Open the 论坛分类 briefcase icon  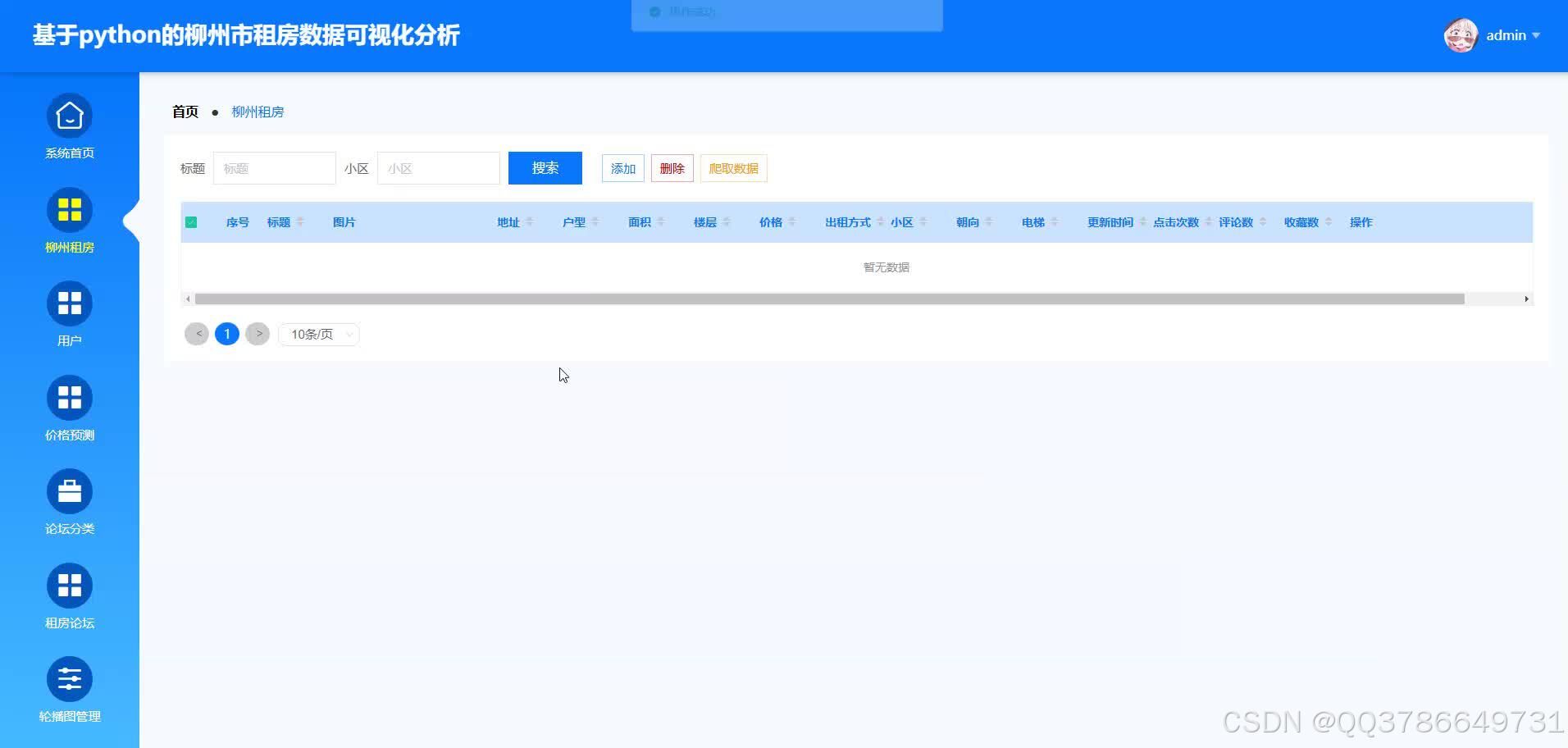click(x=69, y=491)
